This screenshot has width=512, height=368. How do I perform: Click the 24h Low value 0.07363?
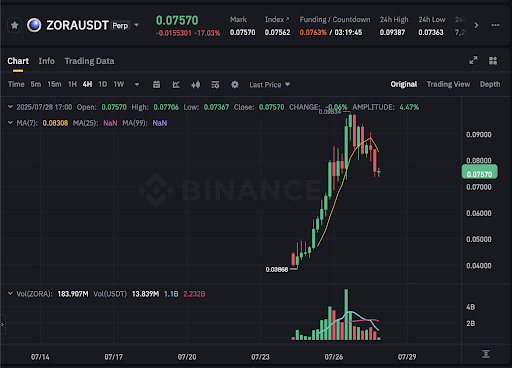(x=431, y=32)
